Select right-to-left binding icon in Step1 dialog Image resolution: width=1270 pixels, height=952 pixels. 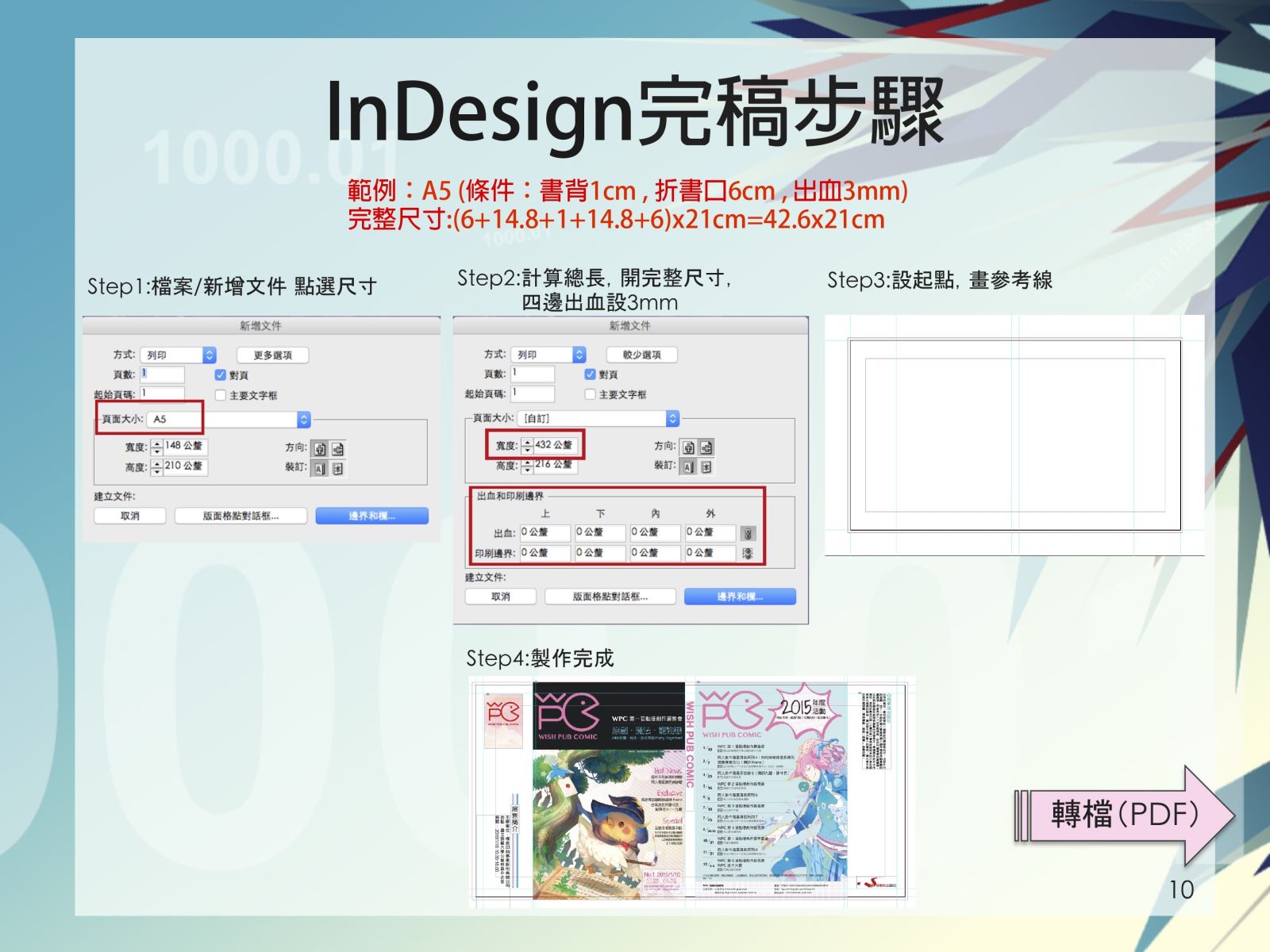coord(337,469)
